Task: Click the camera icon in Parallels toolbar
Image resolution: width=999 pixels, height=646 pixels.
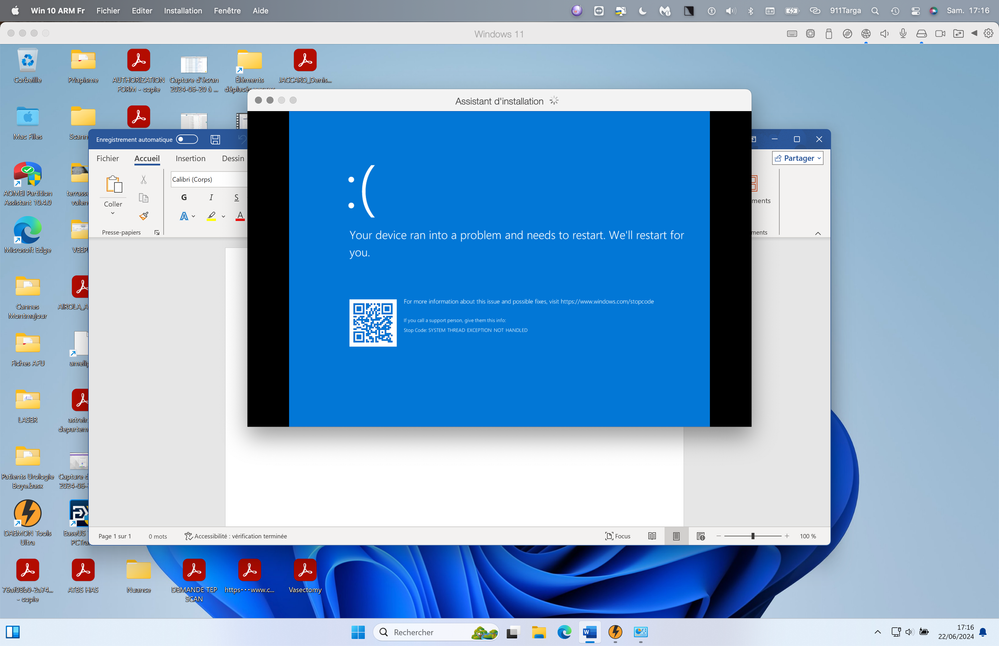Action: [x=940, y=34]
